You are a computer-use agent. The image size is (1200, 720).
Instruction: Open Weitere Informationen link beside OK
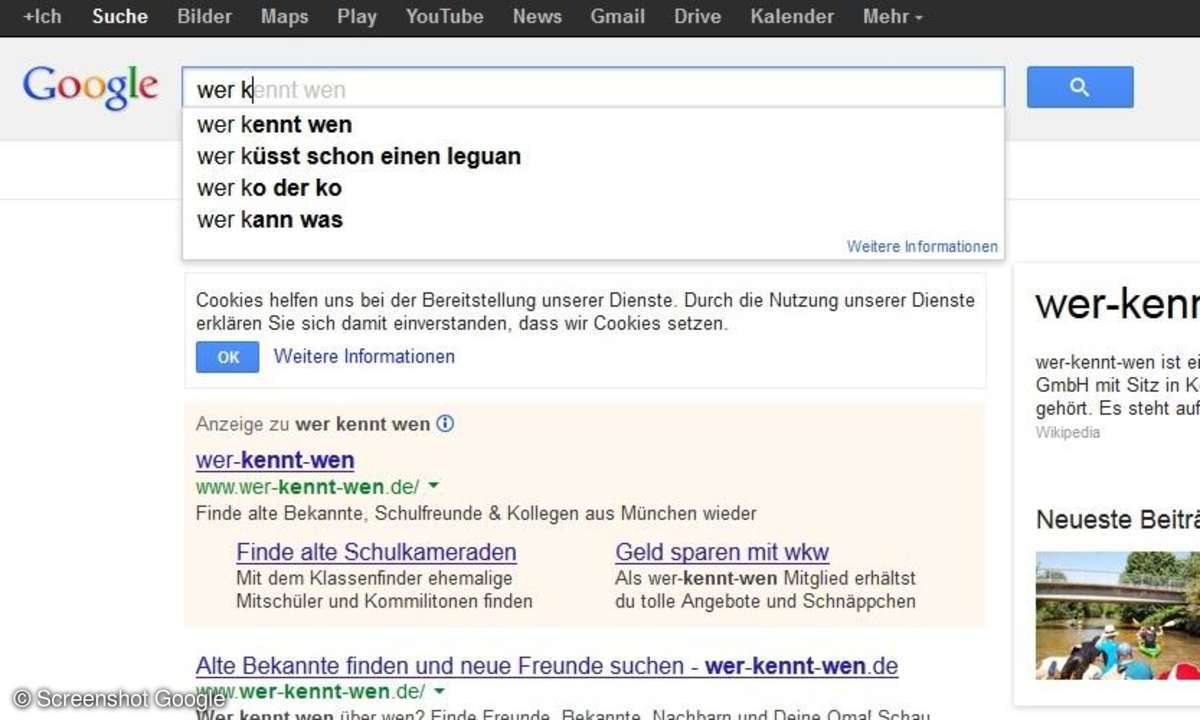coord(364,356)
